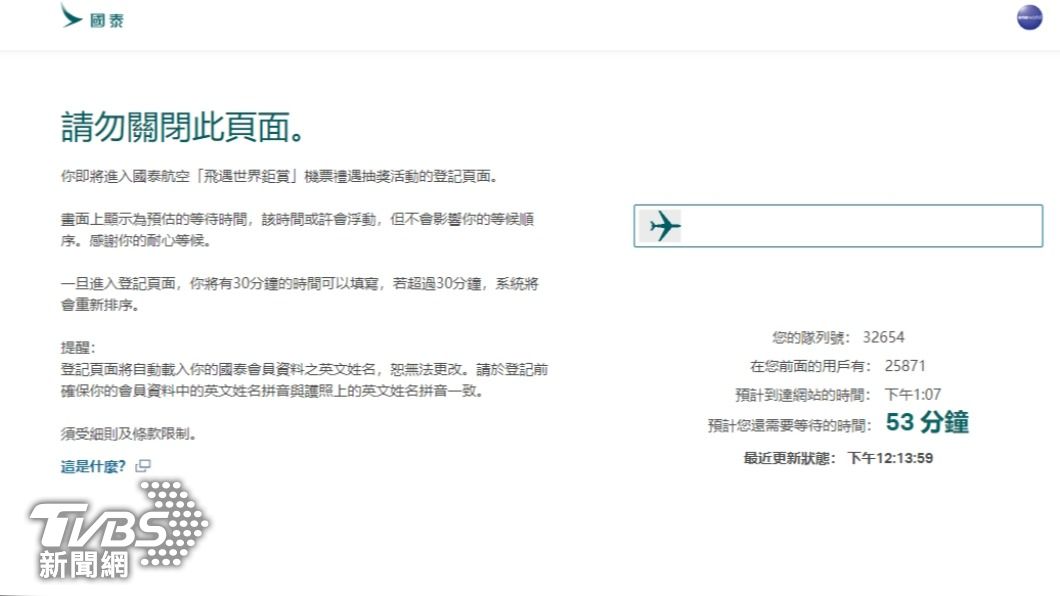
Task: Click the last update time 下午12:13:59
Action: click(890, 459)
